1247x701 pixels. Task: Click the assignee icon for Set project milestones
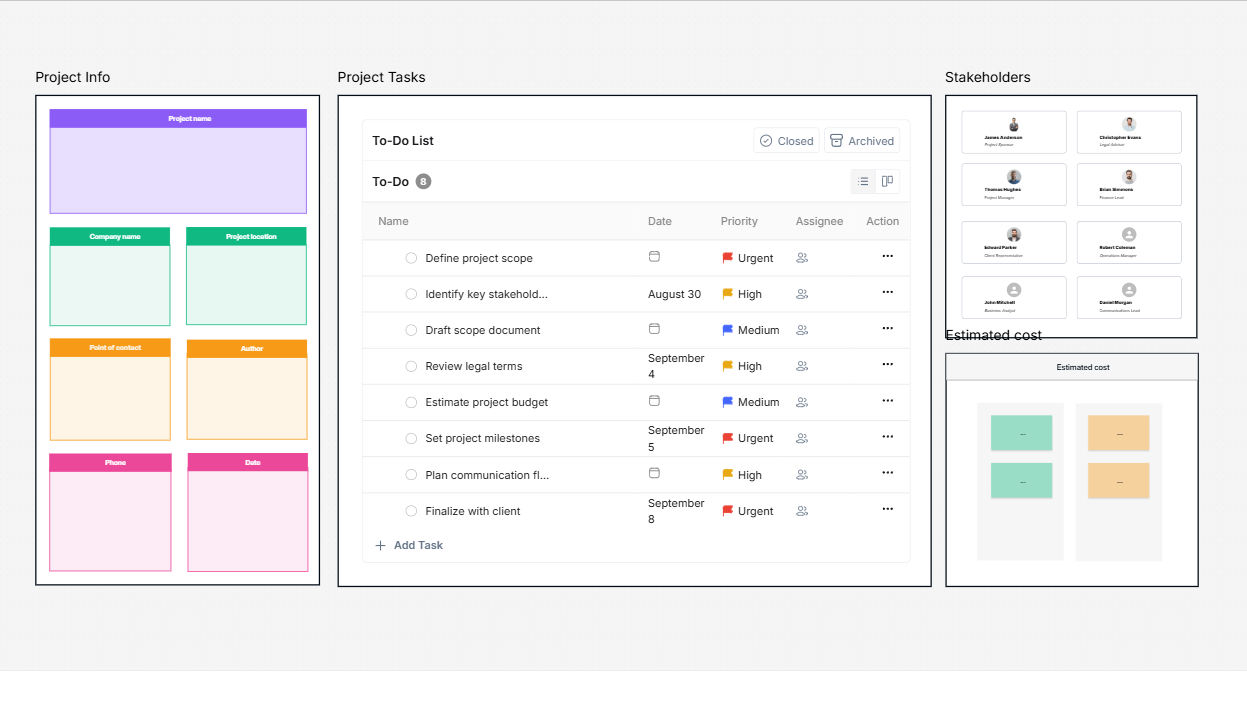pyautogui.click(x=802, y=438)
